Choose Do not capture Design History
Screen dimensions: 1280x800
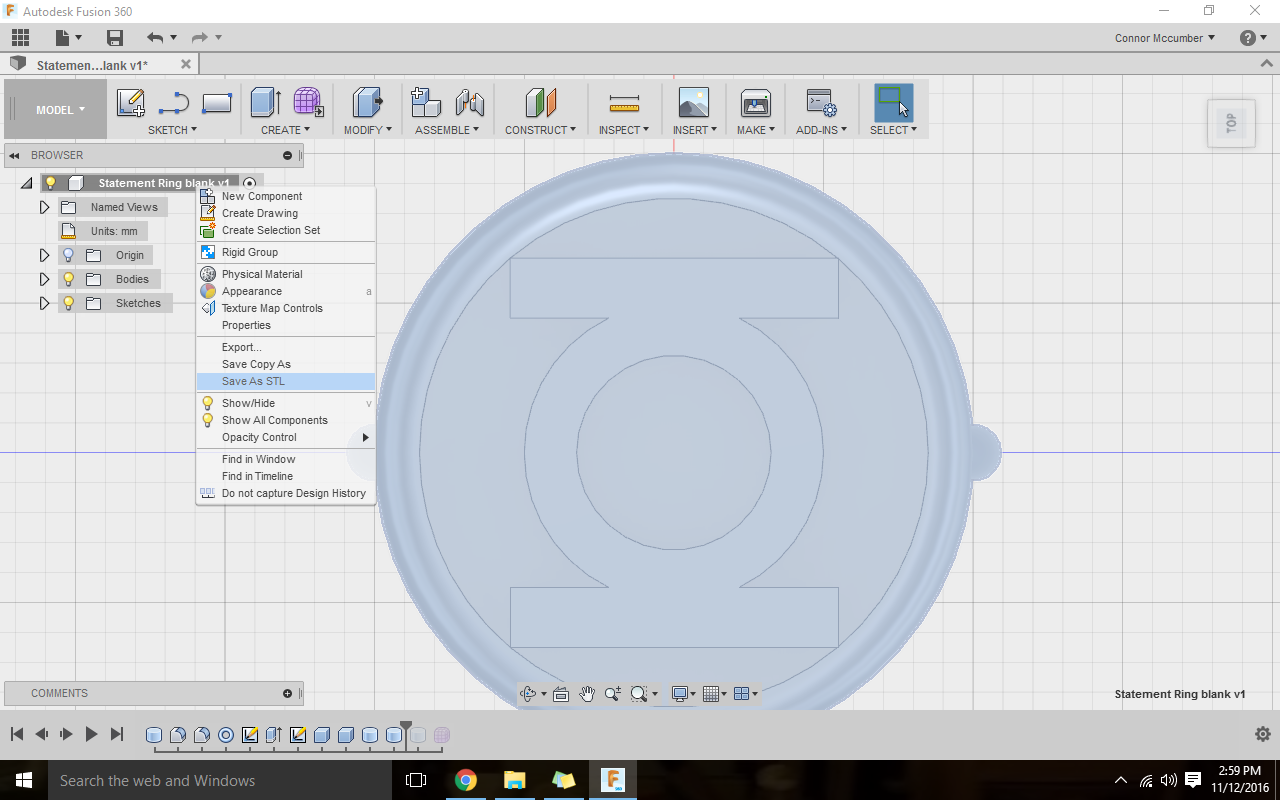tap(286, 493)
